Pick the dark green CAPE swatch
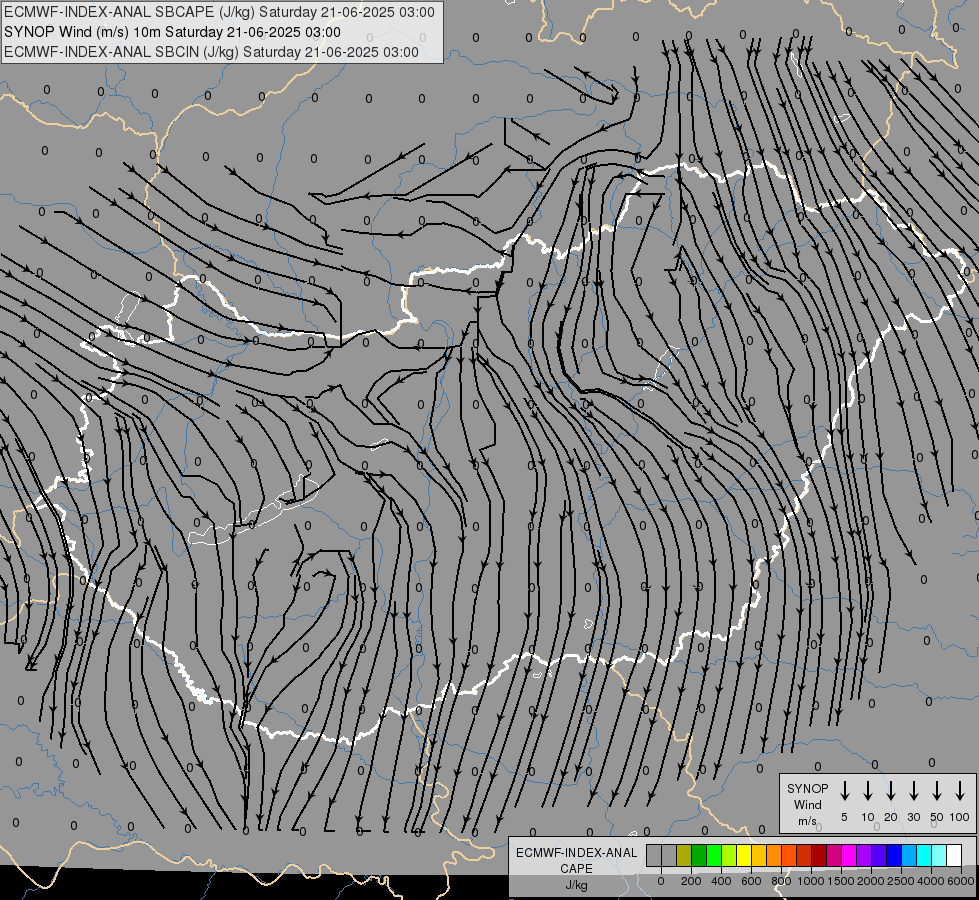This screenshot has width=979, height=900. (x=699, y=856)
